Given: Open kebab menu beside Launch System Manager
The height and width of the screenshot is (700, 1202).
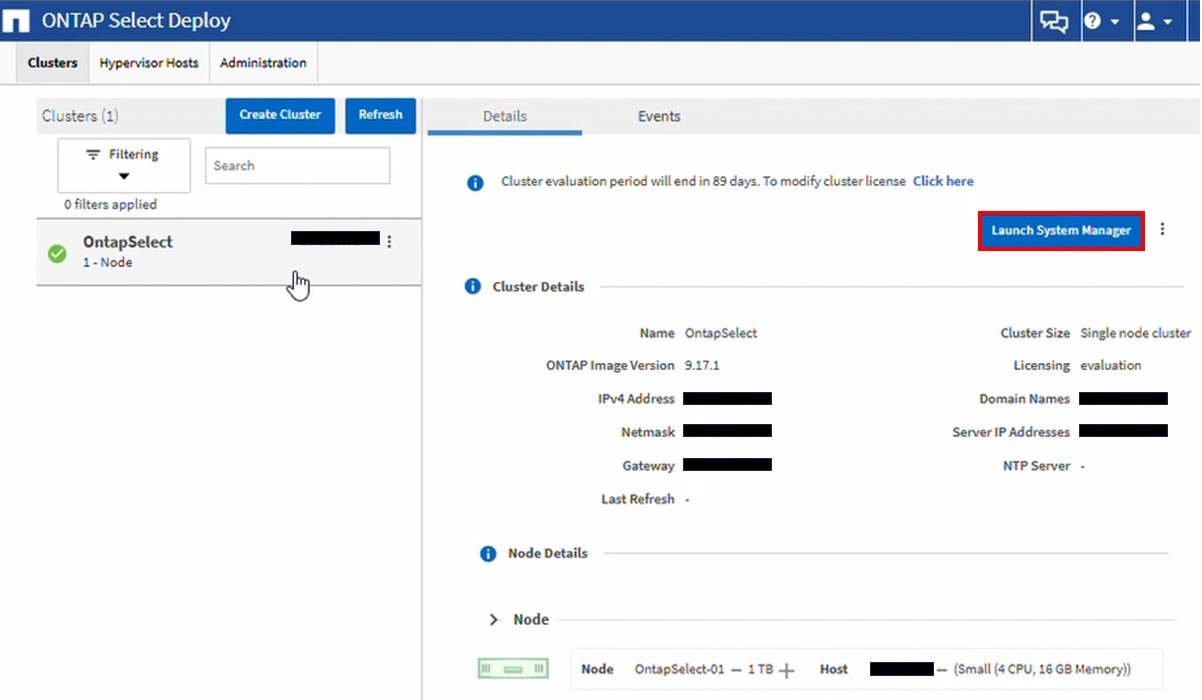Looking at the screenshot, I should (1162, 229).
